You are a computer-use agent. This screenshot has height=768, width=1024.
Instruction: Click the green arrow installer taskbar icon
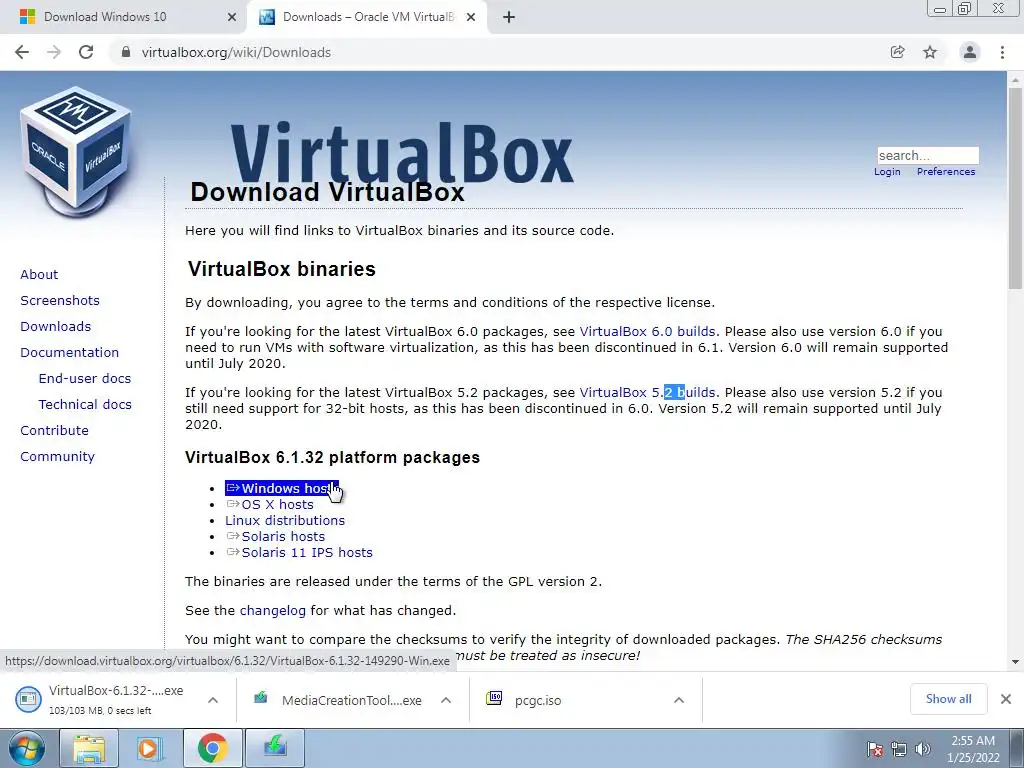click(x=275, y=748)
